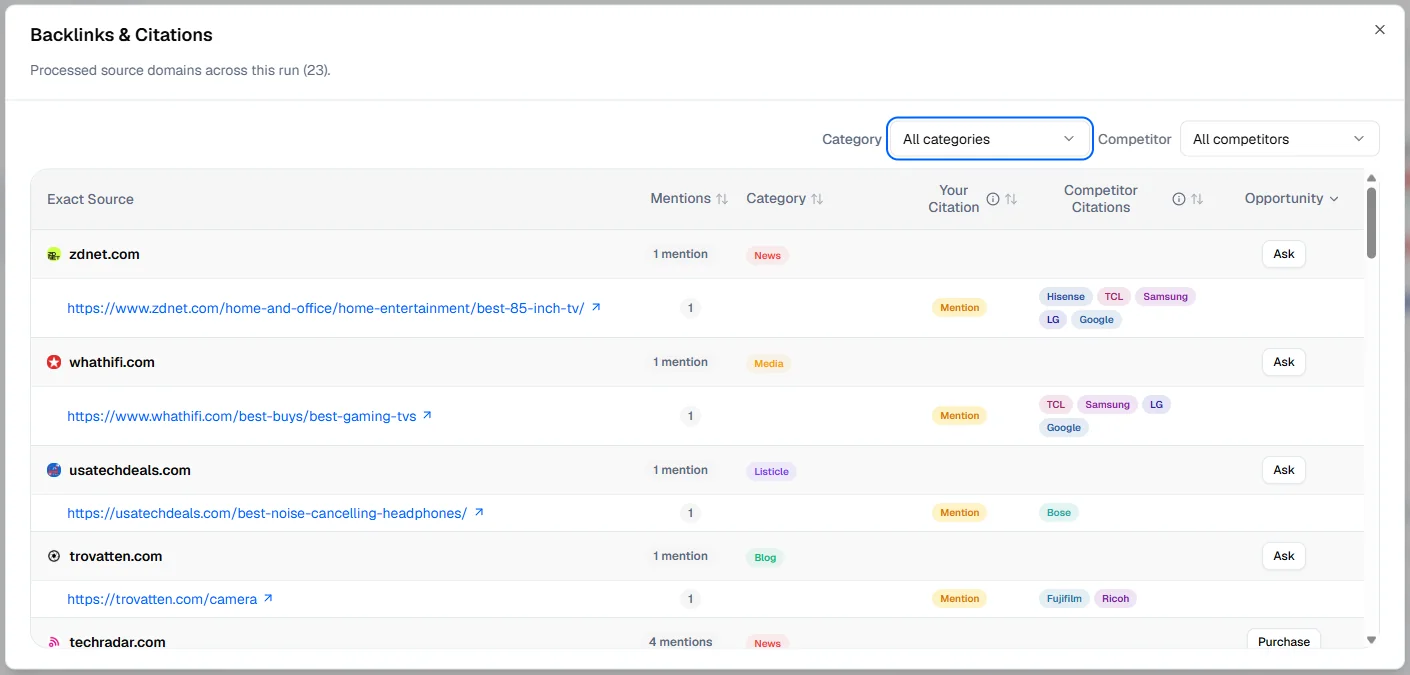1410x675 pixels.
Task: Sort by Your Citation column arrows
Action: (x=1011, y=199)
